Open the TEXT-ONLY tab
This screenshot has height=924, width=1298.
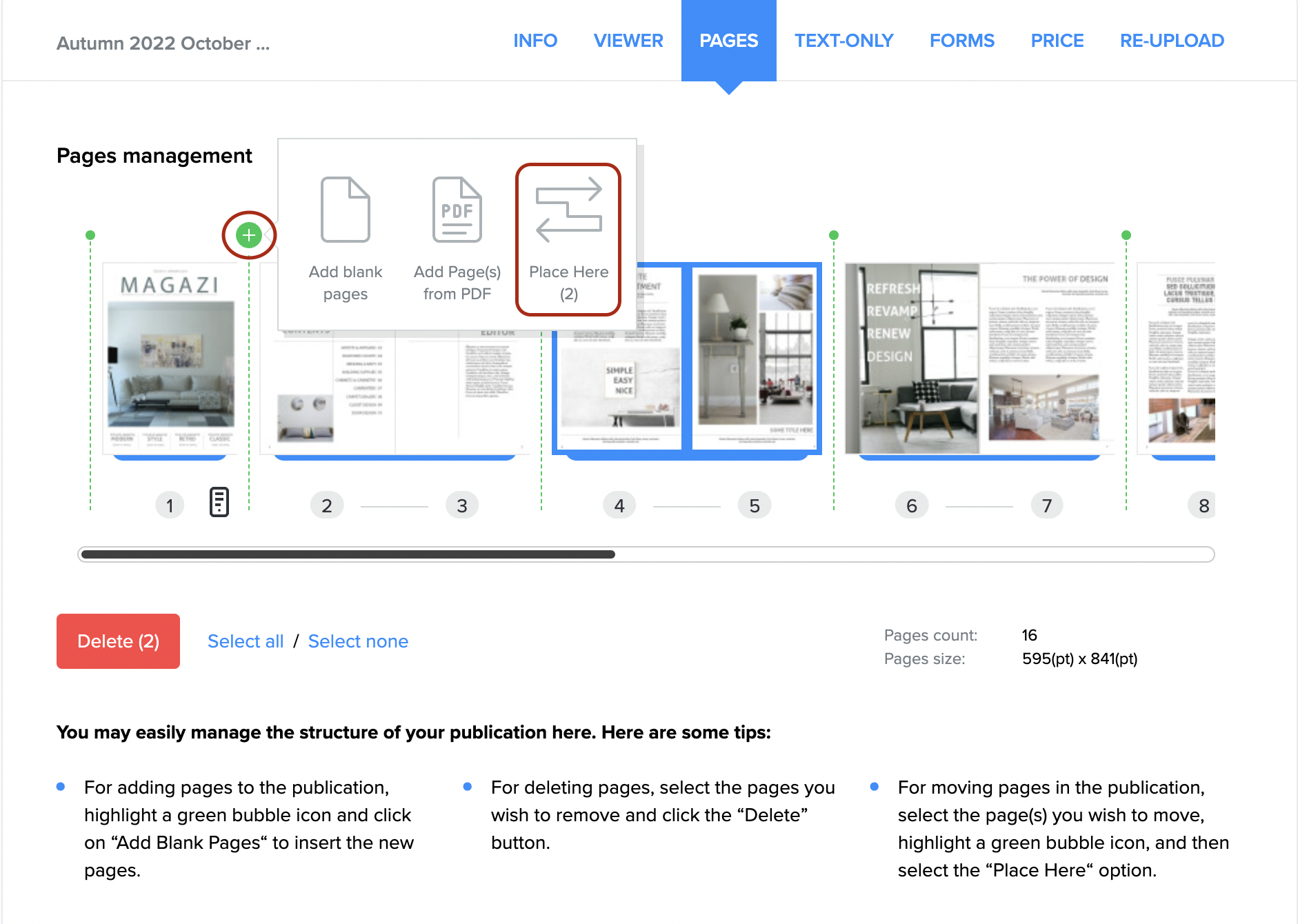(x=843, y=41)
